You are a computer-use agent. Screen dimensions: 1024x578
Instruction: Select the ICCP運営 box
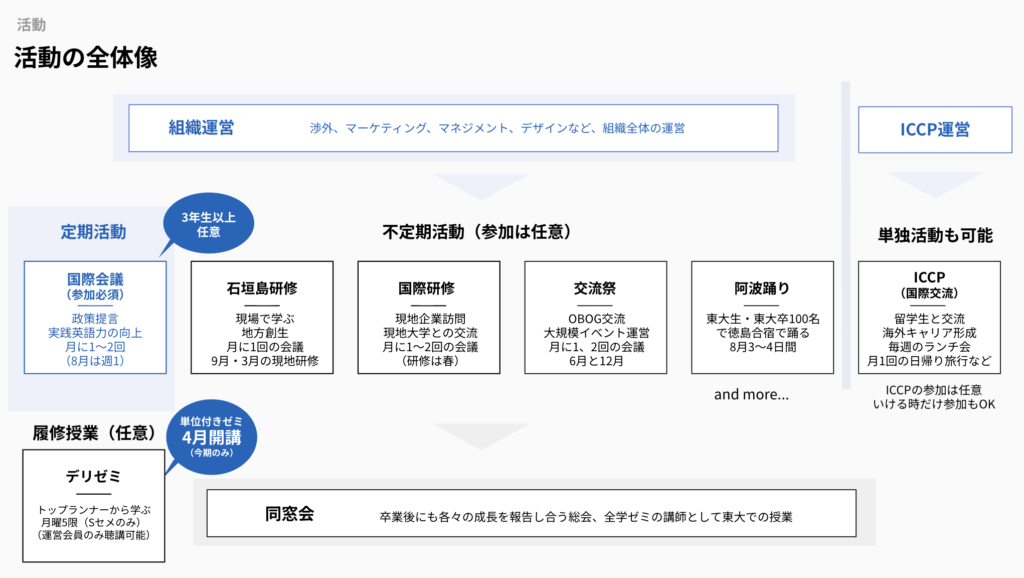(928, 129)
